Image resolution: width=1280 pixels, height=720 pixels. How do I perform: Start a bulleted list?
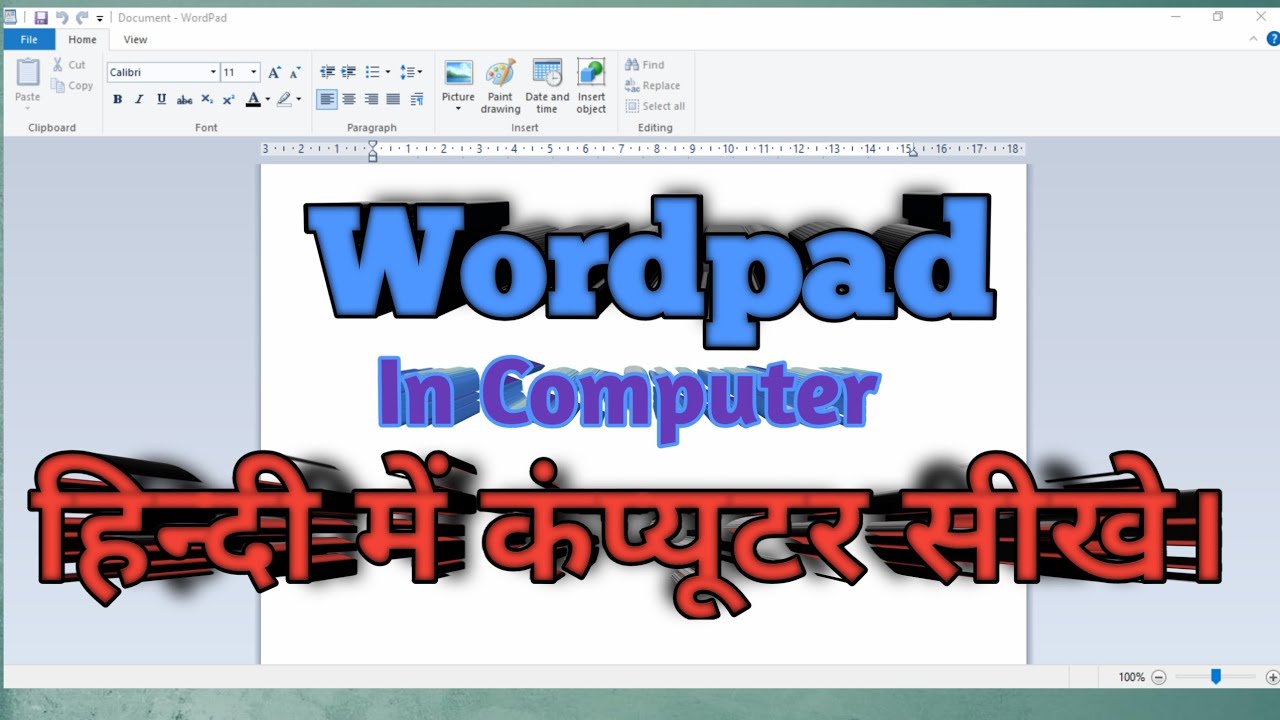pos(372,72)
